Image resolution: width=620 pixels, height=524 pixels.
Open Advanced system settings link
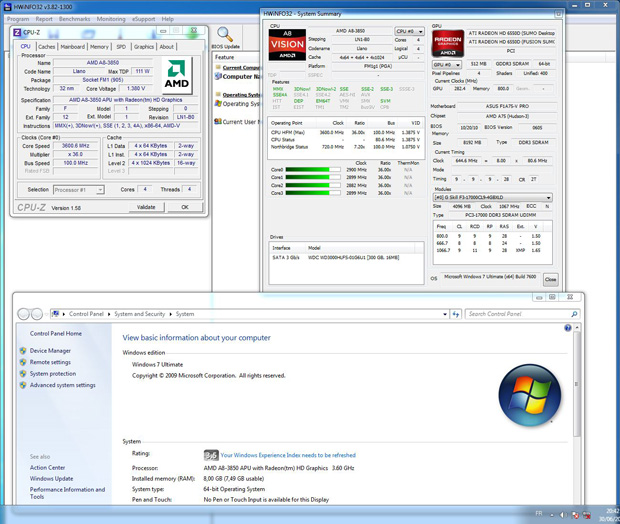click(x=62, y=385)
